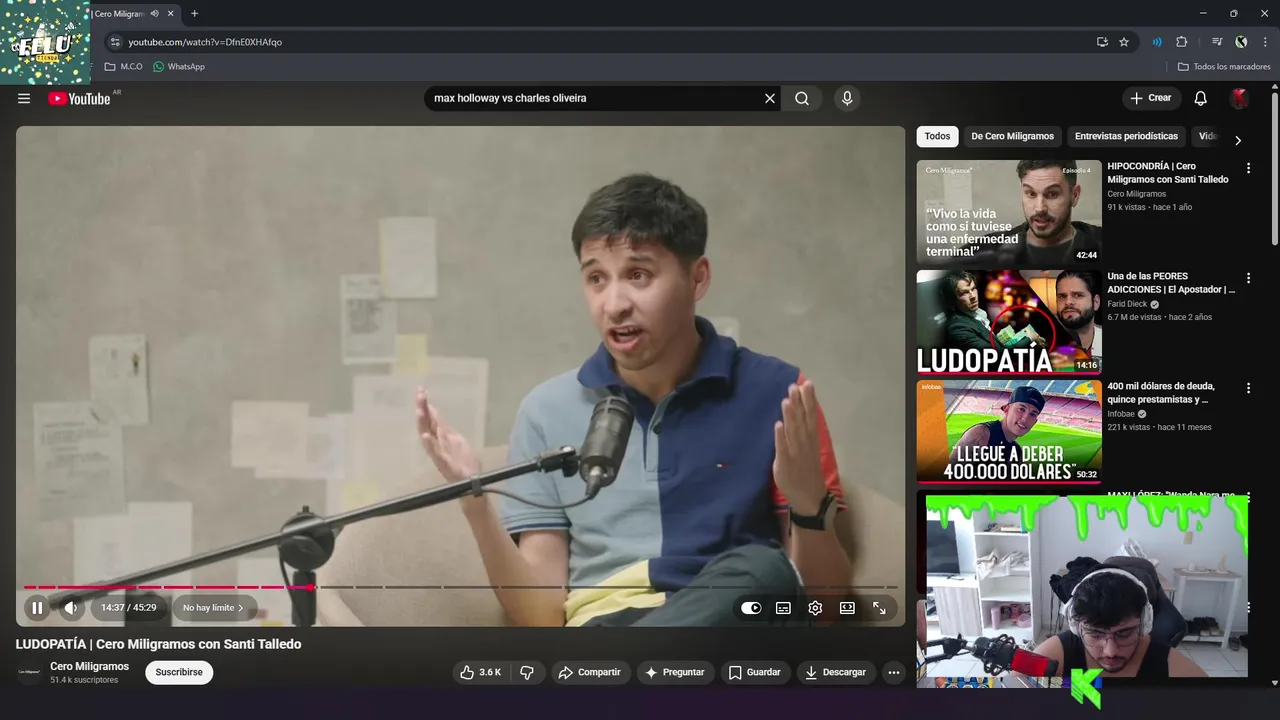Open more actions three-dot menu
Screen dimensions: 1280x720
[894, 672]
